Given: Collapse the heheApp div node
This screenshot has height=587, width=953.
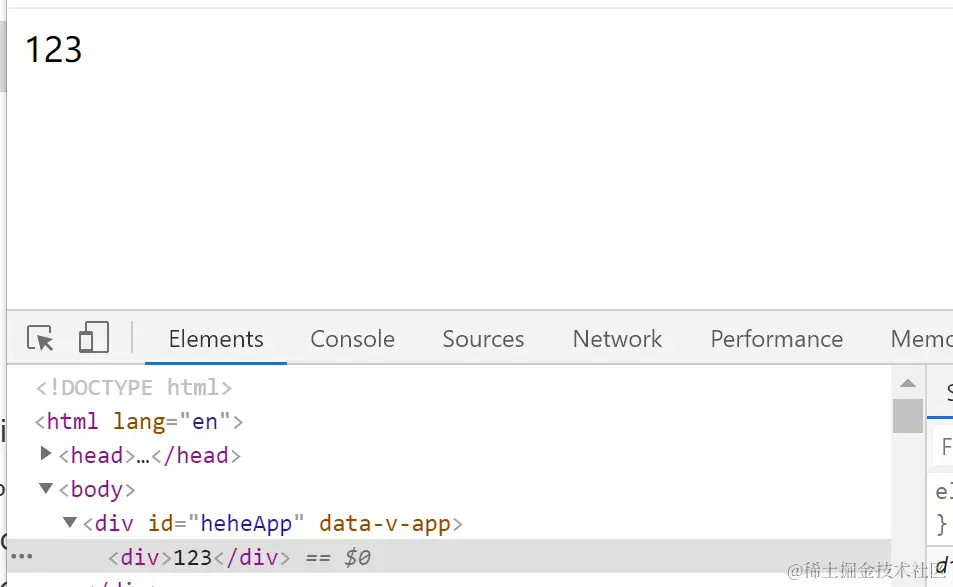Looking at the screenshot, I should click(x=70, y=522).
